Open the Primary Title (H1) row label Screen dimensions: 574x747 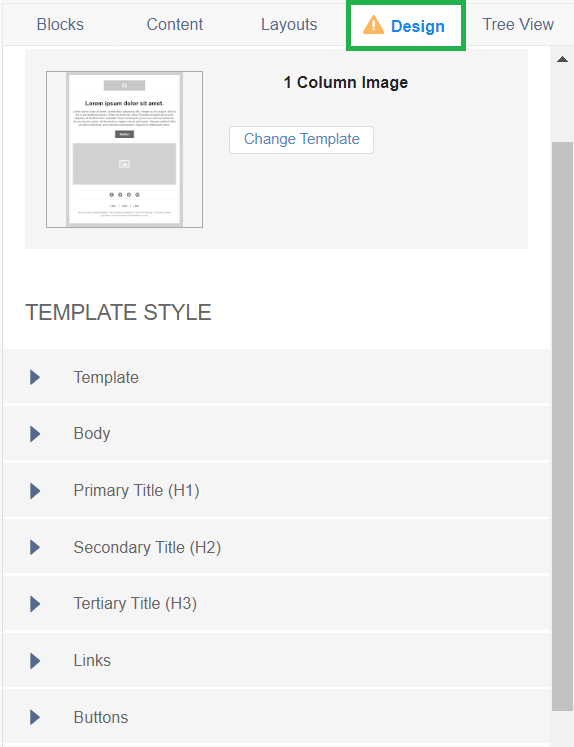tap(136, 491)
